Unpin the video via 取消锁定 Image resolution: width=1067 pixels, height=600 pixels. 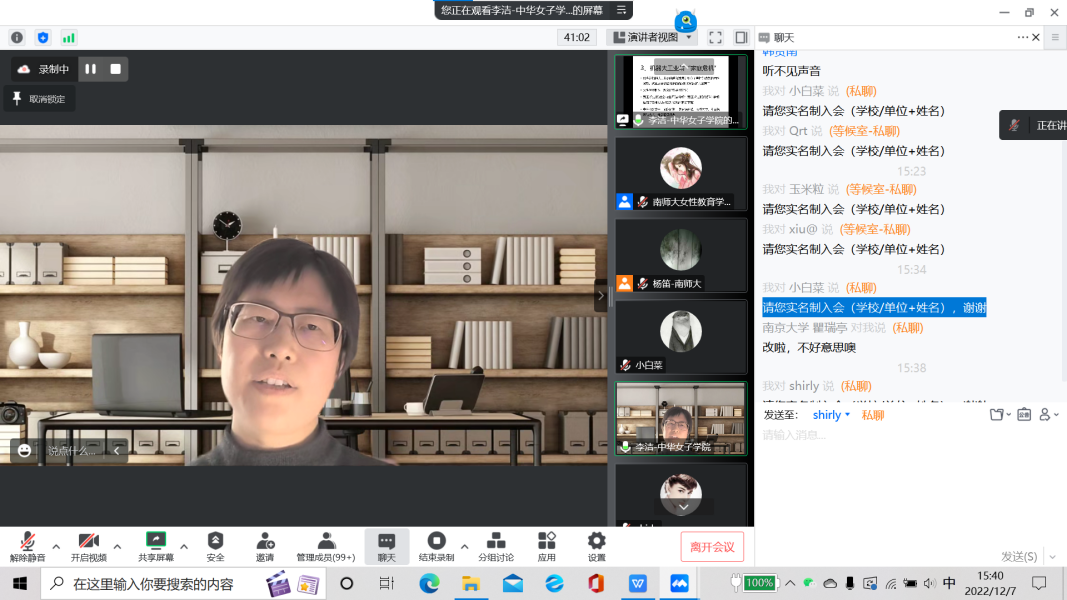(x=39, y=99)
